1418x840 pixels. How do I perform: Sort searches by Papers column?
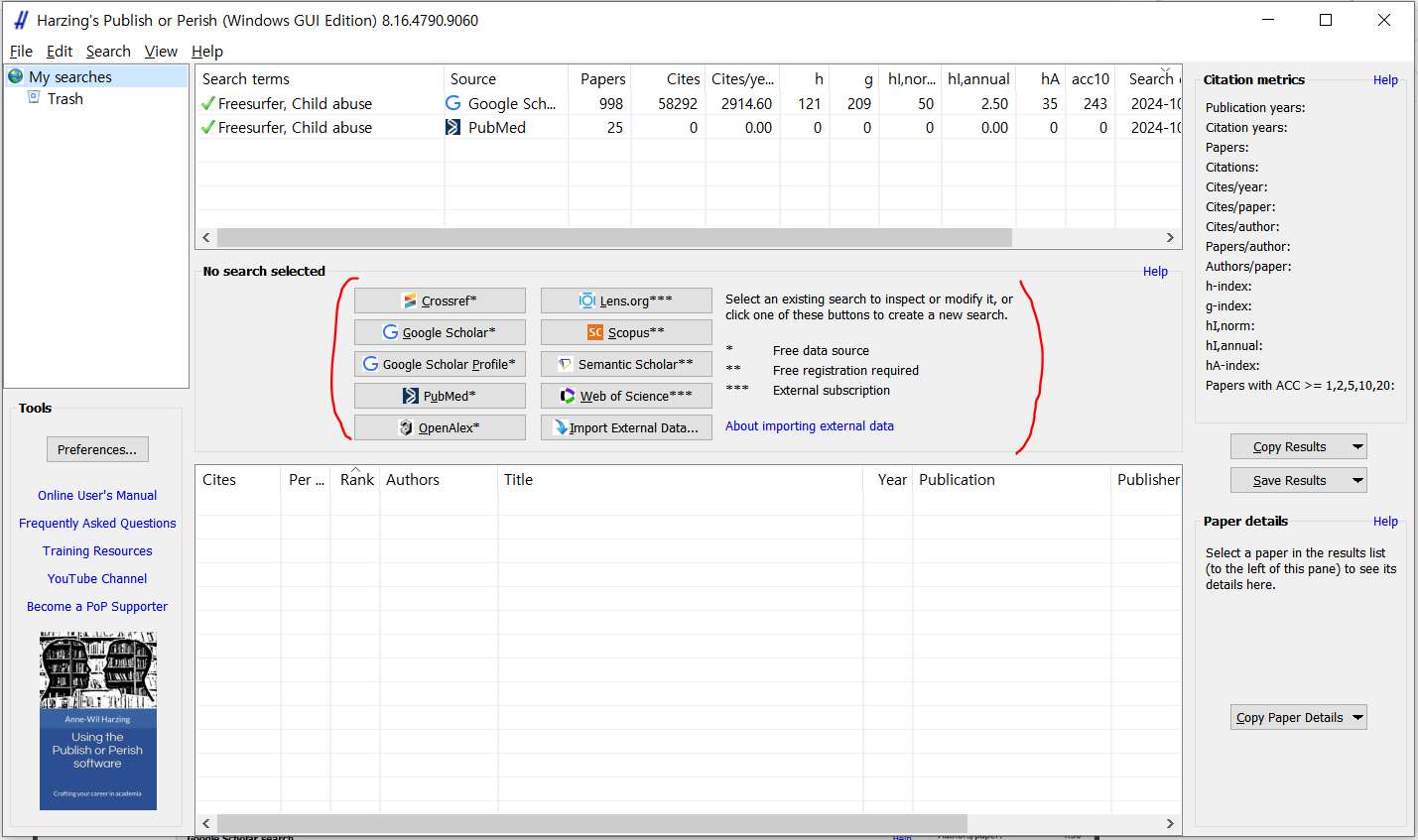(x=600, y=78)
